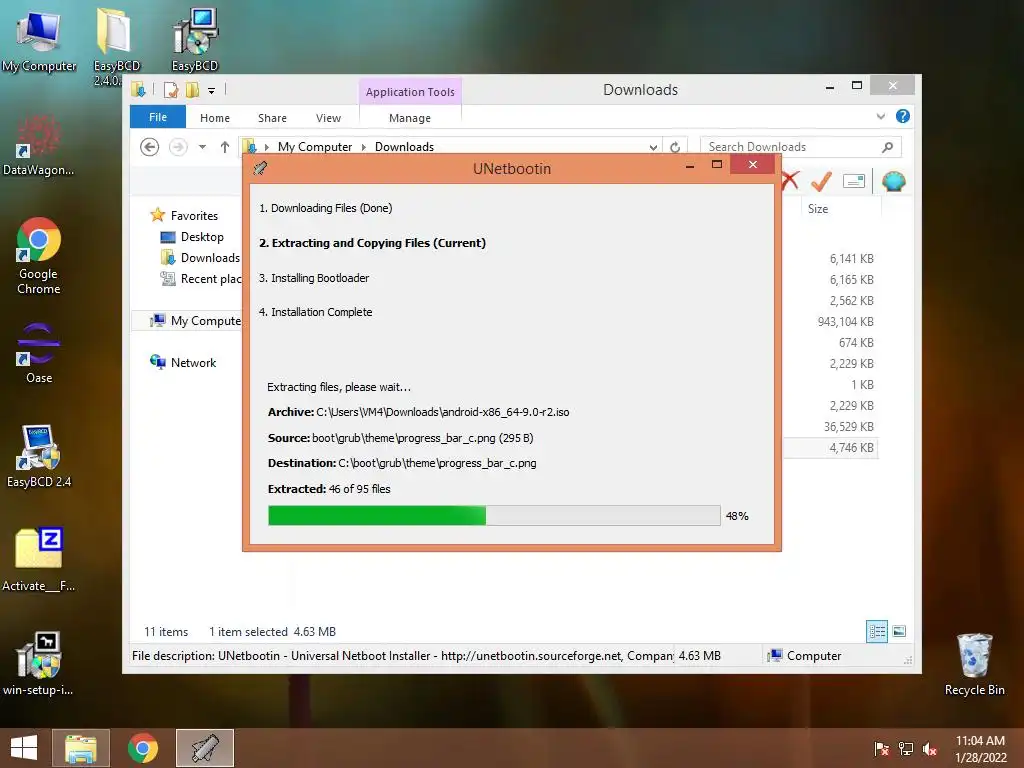Select Favorites in navigation pane
The image size is (1024, 768).
coord(193,216)
